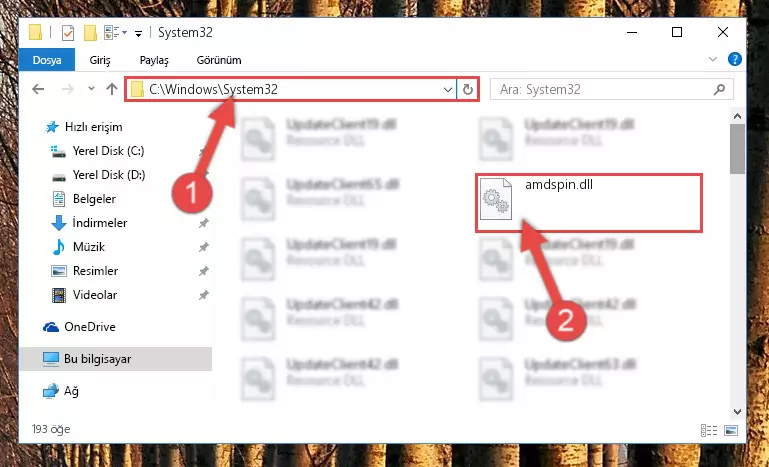
Task: Select Yerel Disk (C:) in sidebar
Action: click(108, 151)
